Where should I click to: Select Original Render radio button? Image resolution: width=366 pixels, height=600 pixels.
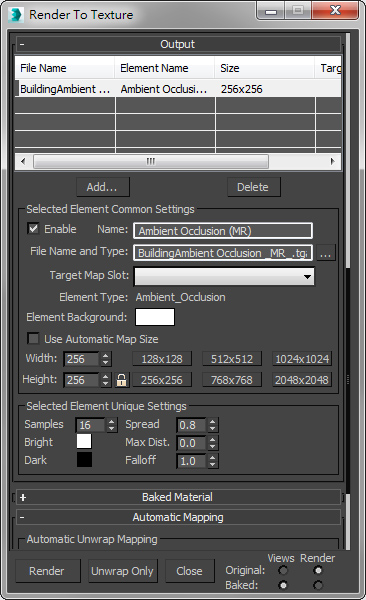[x=317, y=570]
